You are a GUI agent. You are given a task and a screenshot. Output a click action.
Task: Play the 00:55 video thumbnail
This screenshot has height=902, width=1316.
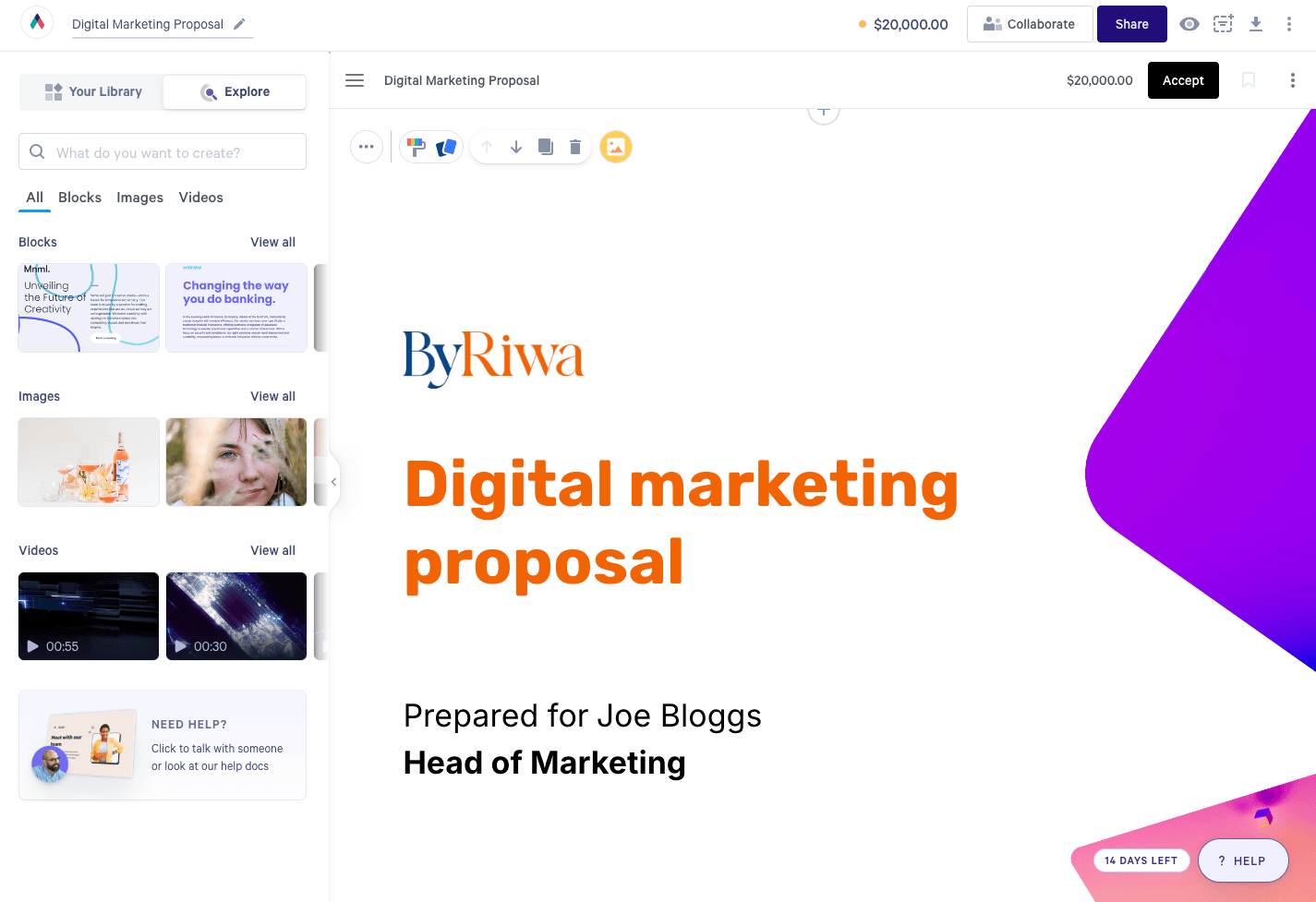click(89, 616)
